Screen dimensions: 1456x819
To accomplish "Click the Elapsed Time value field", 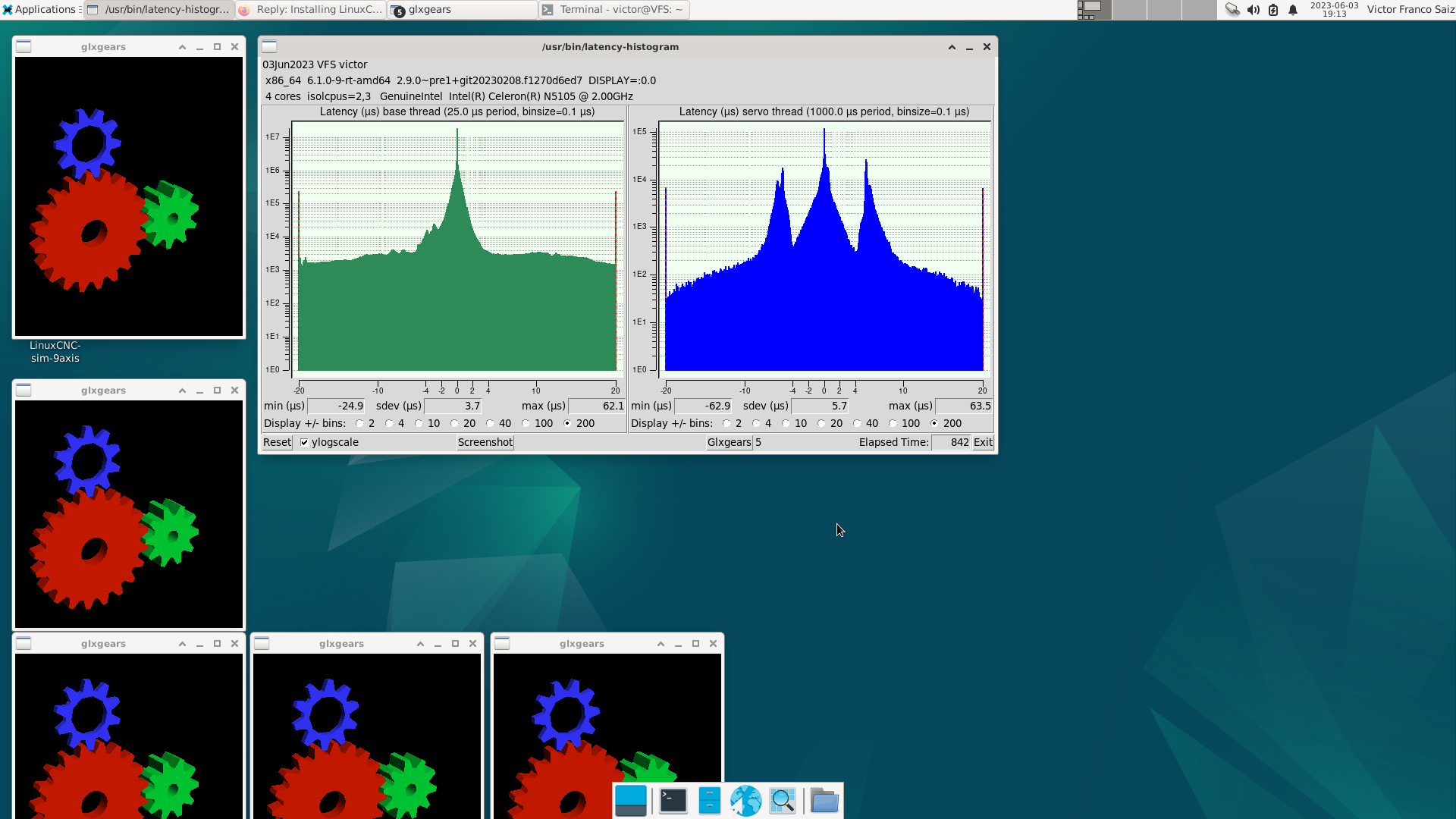I will [951, 442].
